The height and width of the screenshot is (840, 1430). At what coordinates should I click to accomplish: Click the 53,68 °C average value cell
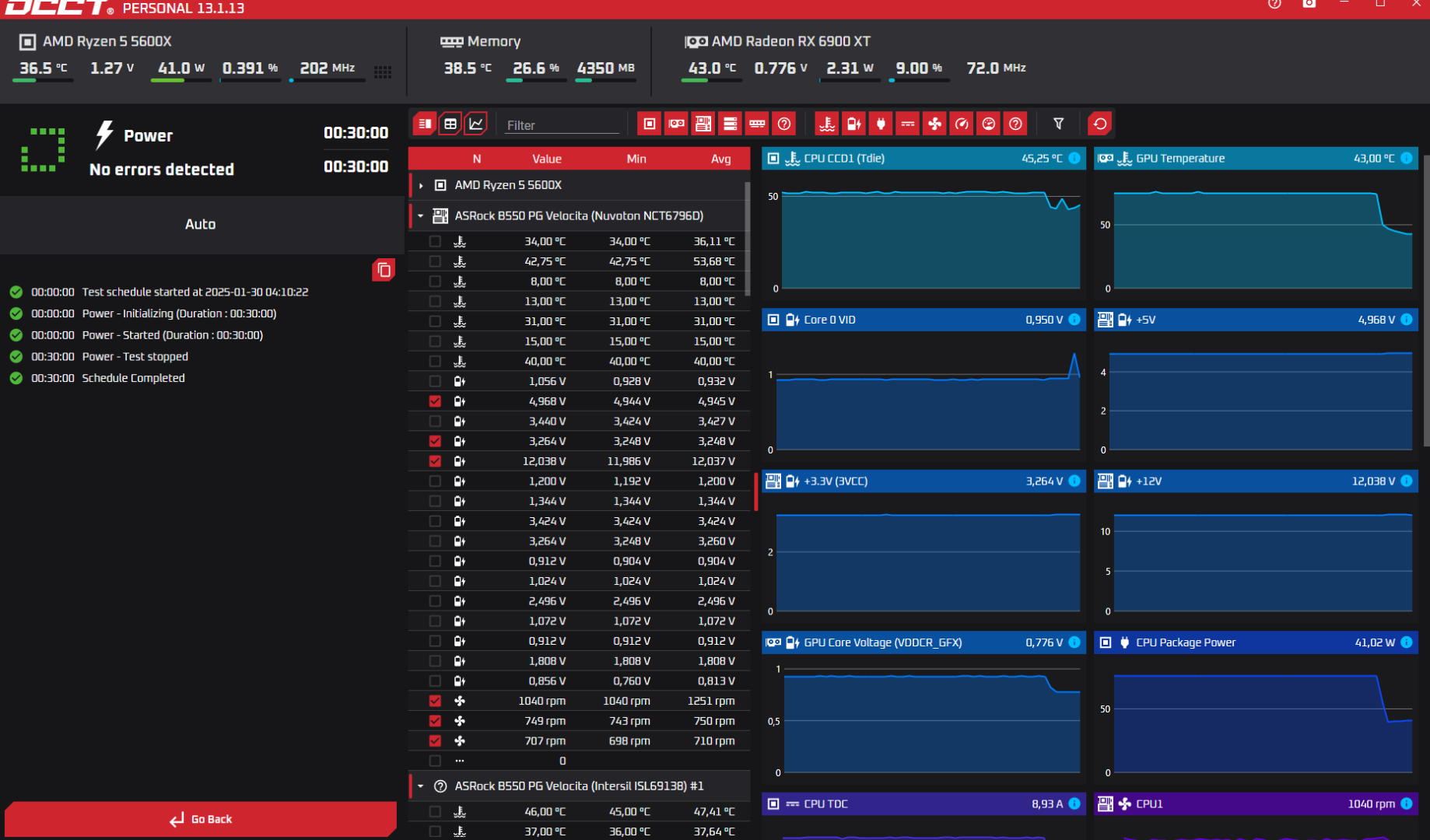(713, 261)
